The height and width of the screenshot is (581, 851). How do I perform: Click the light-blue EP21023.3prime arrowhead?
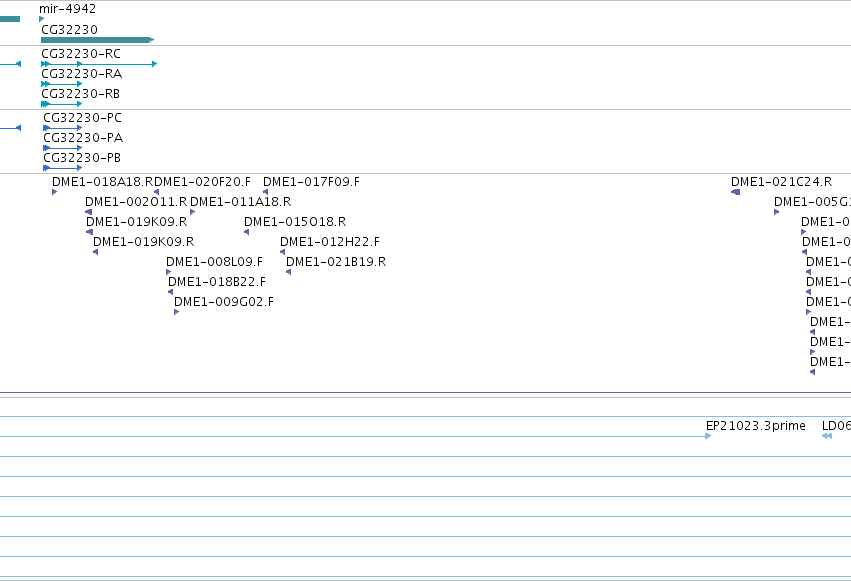(708, 437)
